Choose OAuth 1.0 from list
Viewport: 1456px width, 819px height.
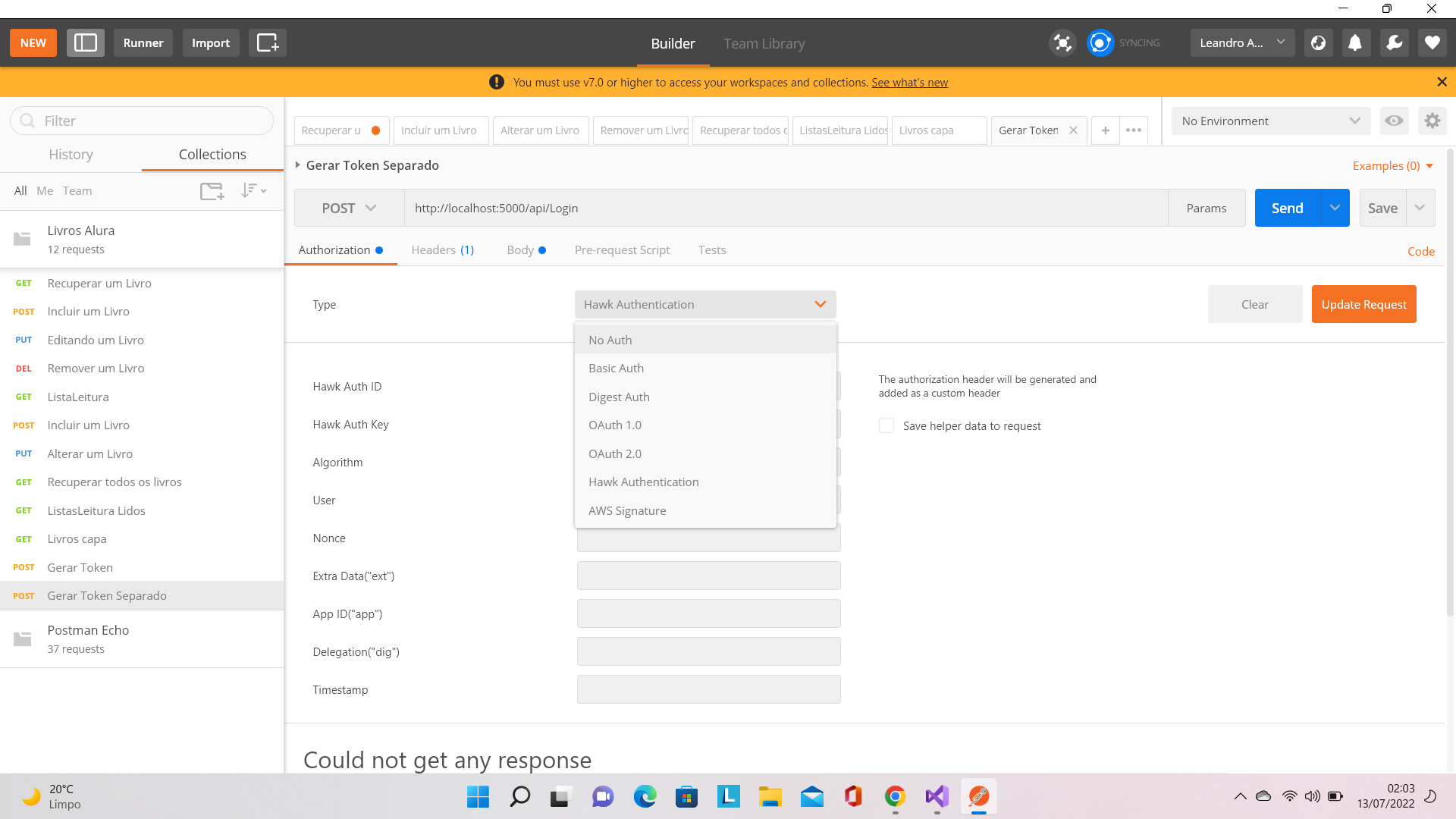pos(705,425)
